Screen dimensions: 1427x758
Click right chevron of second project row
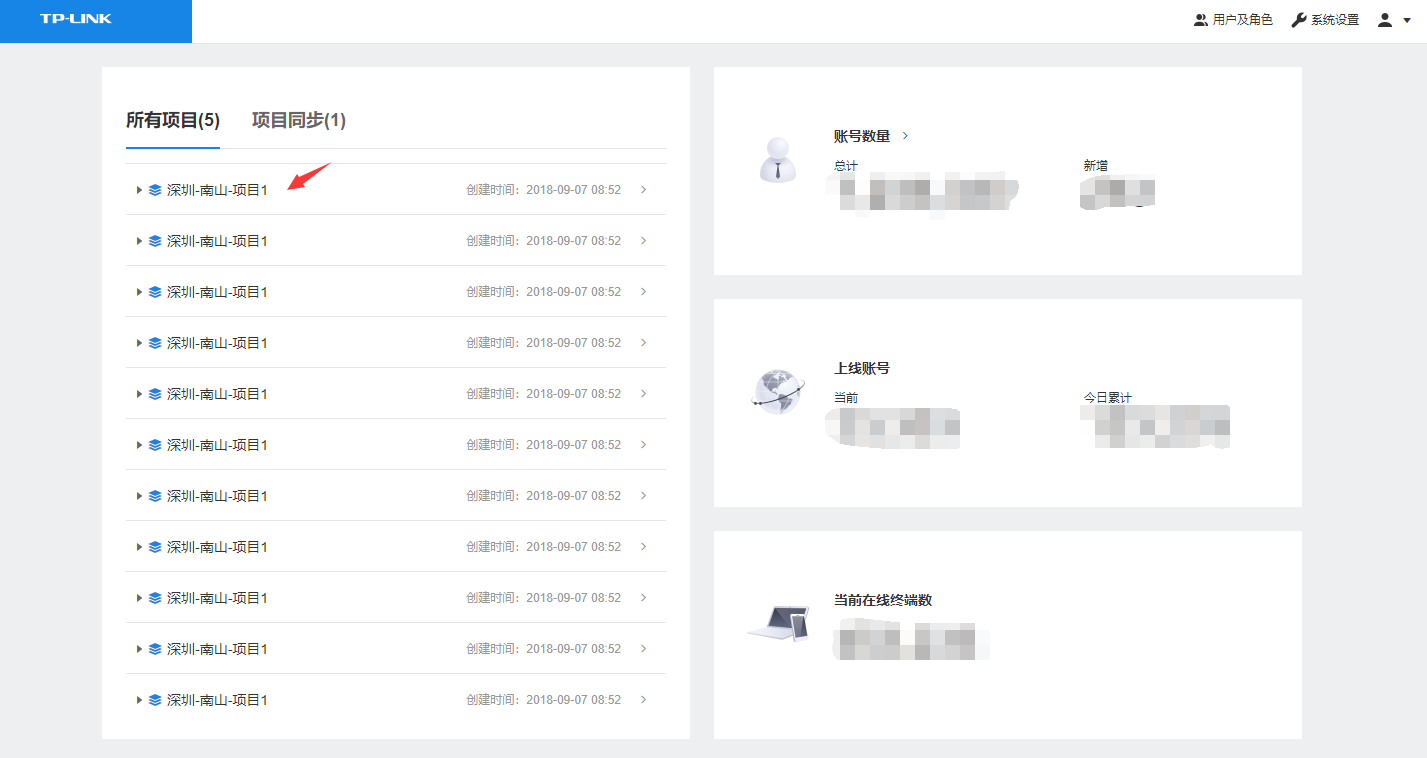click(x=643, y=241)
